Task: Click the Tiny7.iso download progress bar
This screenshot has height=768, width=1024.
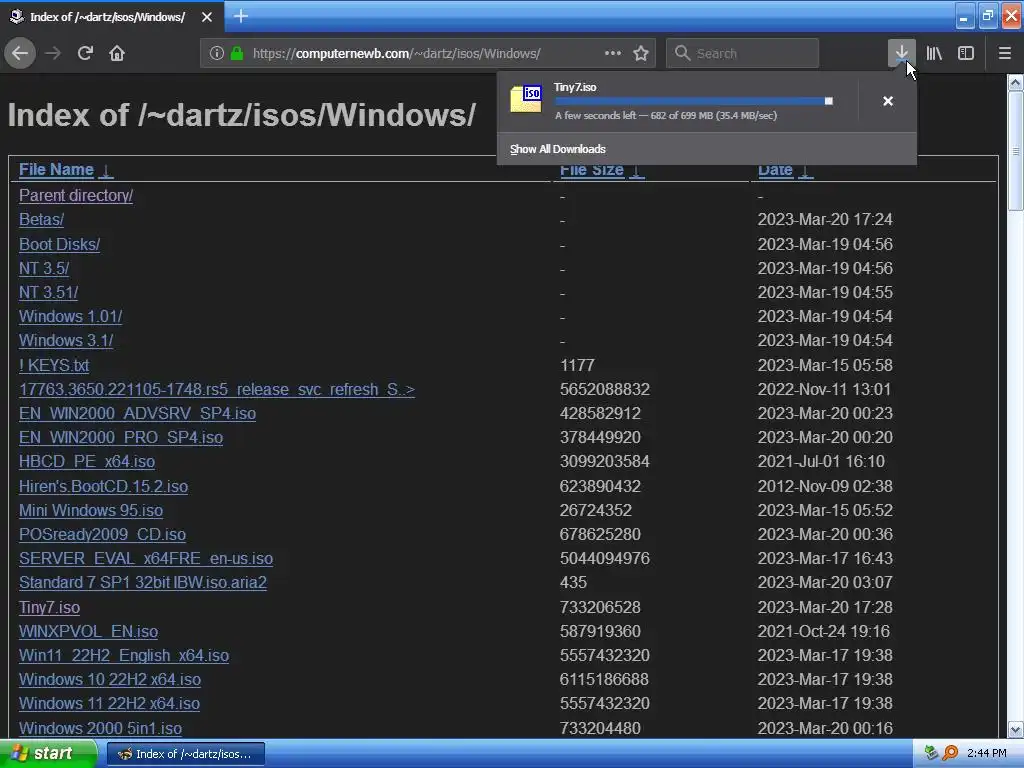Action: click(x=694, y=101)
